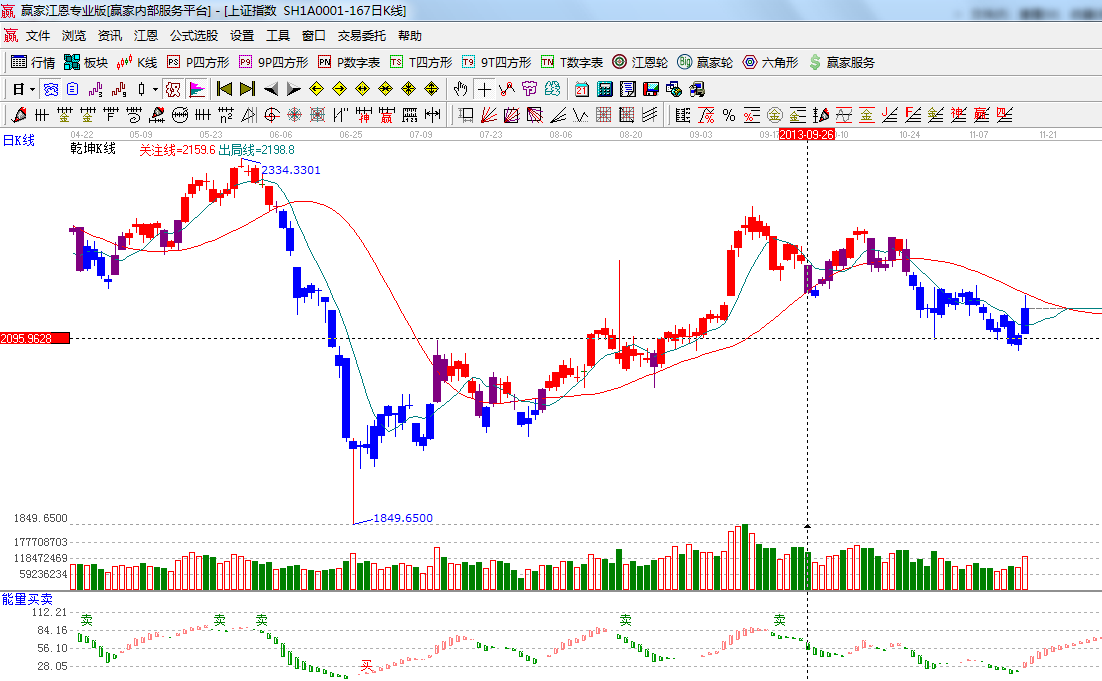The height and width of the screenshot is (681, 1102).
Task: Expand the candlestick chart type dropdown
Action: pyautogui.click(x=155, y=89)
